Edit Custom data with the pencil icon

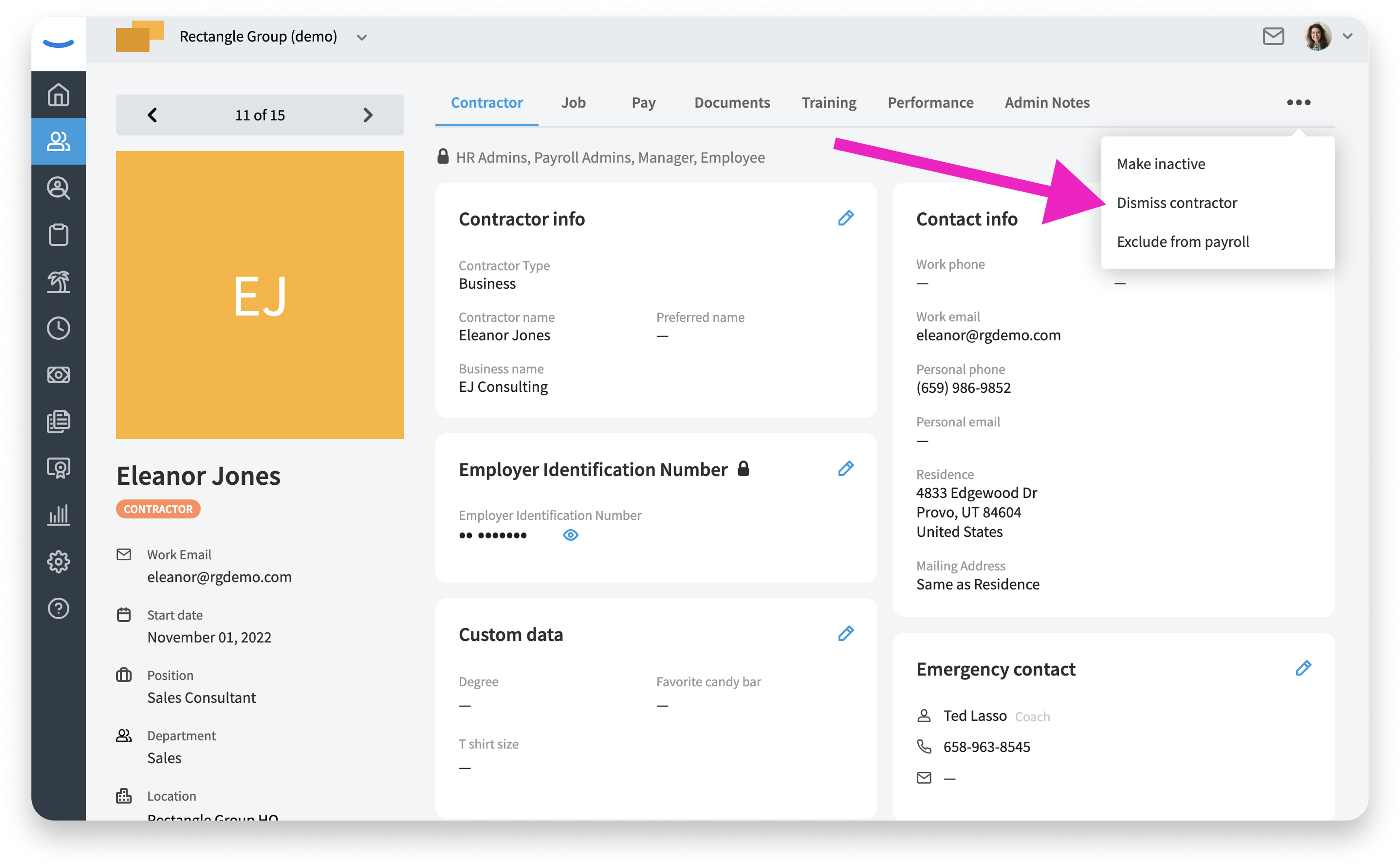pyautogui.click(x=845, y=634)
